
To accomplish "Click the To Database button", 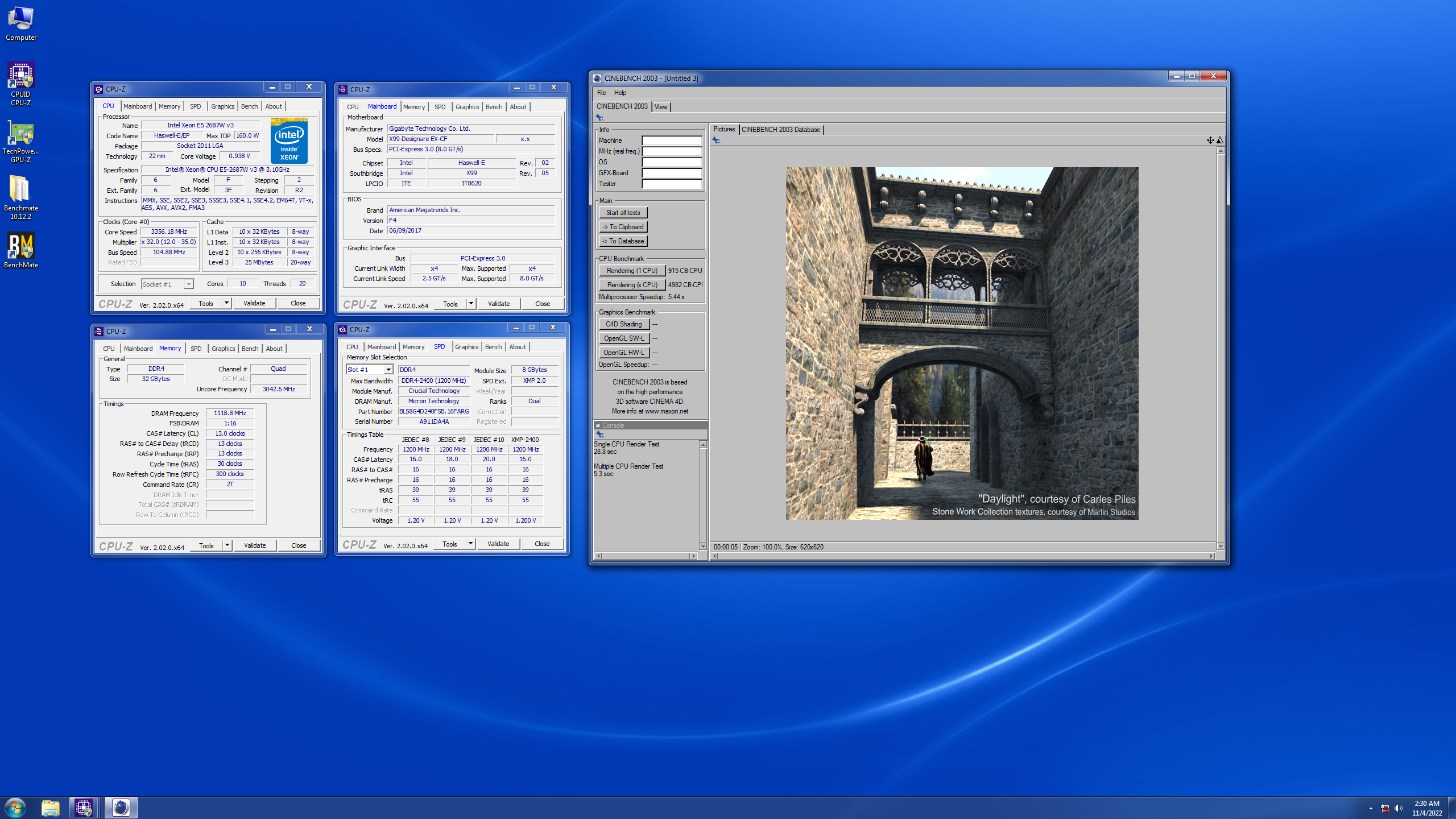I will click(x=623, y=241).
